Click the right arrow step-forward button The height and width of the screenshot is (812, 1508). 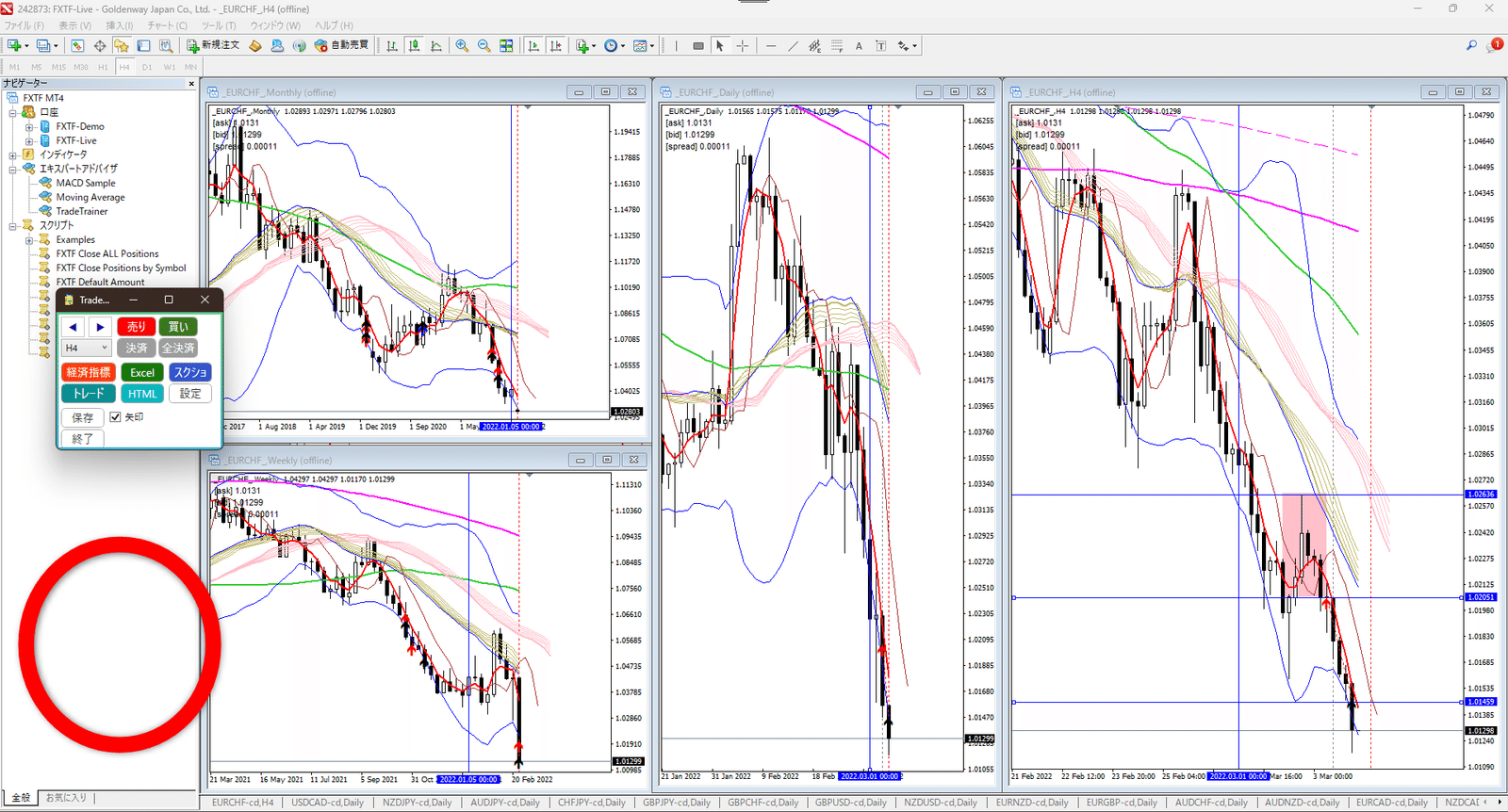tap(100, 327)
